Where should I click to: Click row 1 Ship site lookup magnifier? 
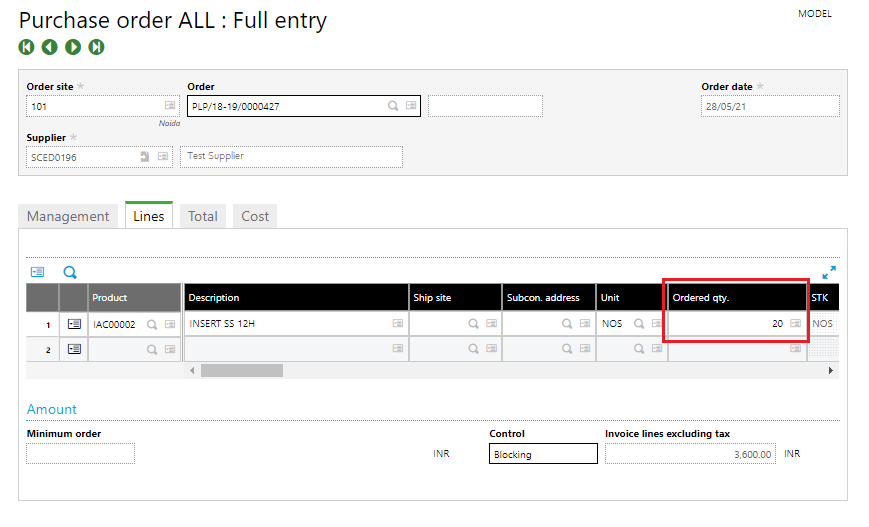(x=473, y=323)
